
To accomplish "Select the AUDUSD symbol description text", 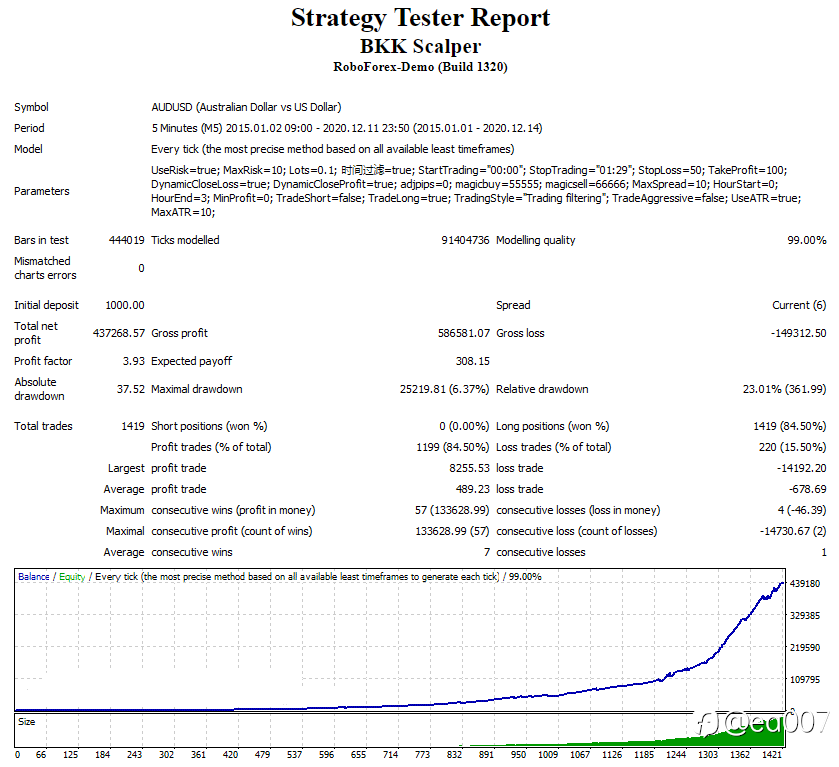I will coord(246,107).
